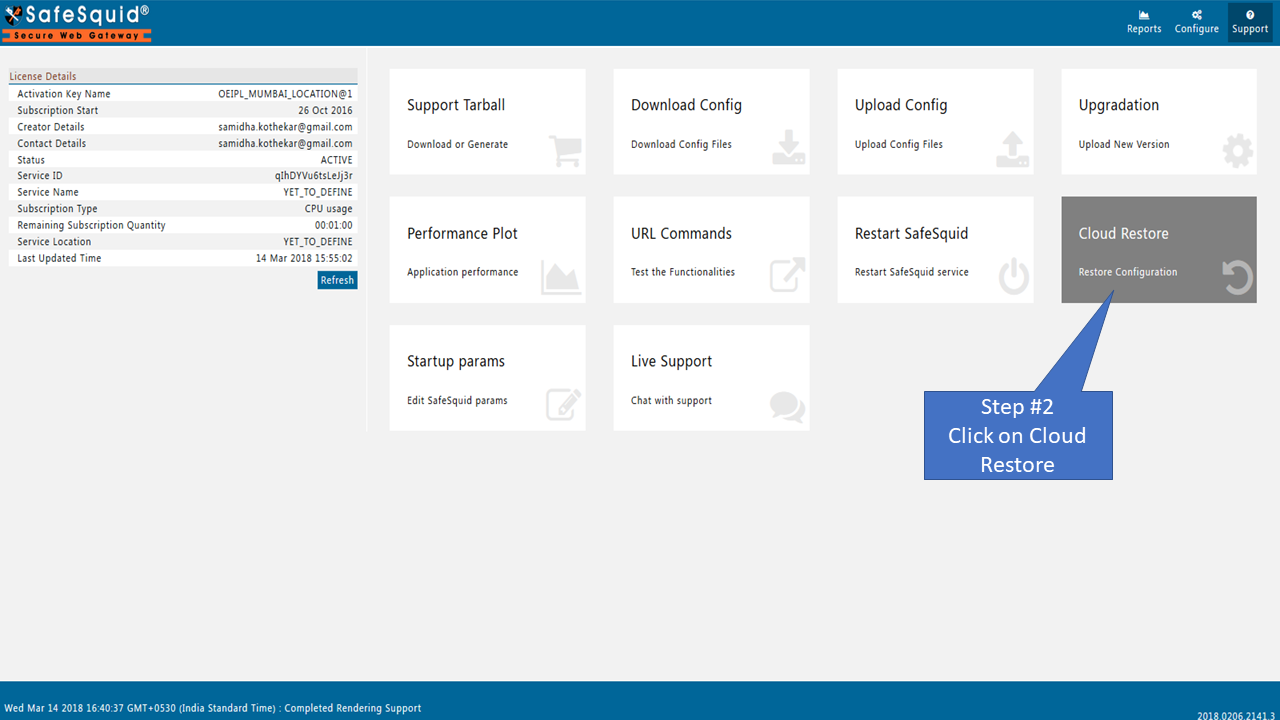This screenshot has width=1280, height=720.
Task: Click the Cloud Restore tile title
Action: [x=1123, y=233]
